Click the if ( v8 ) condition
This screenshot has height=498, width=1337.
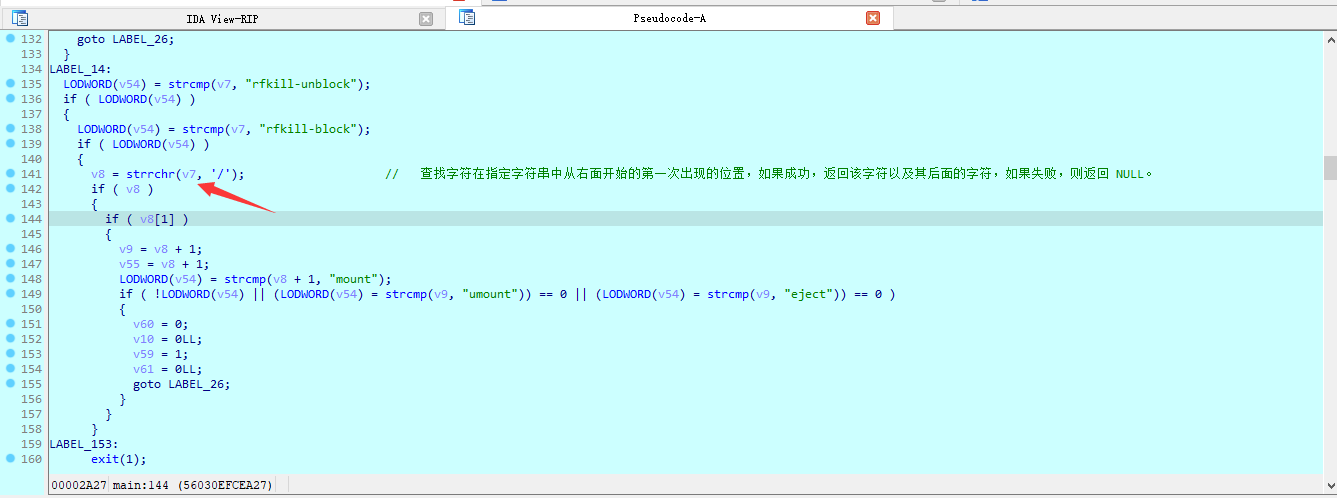[122, 189]
